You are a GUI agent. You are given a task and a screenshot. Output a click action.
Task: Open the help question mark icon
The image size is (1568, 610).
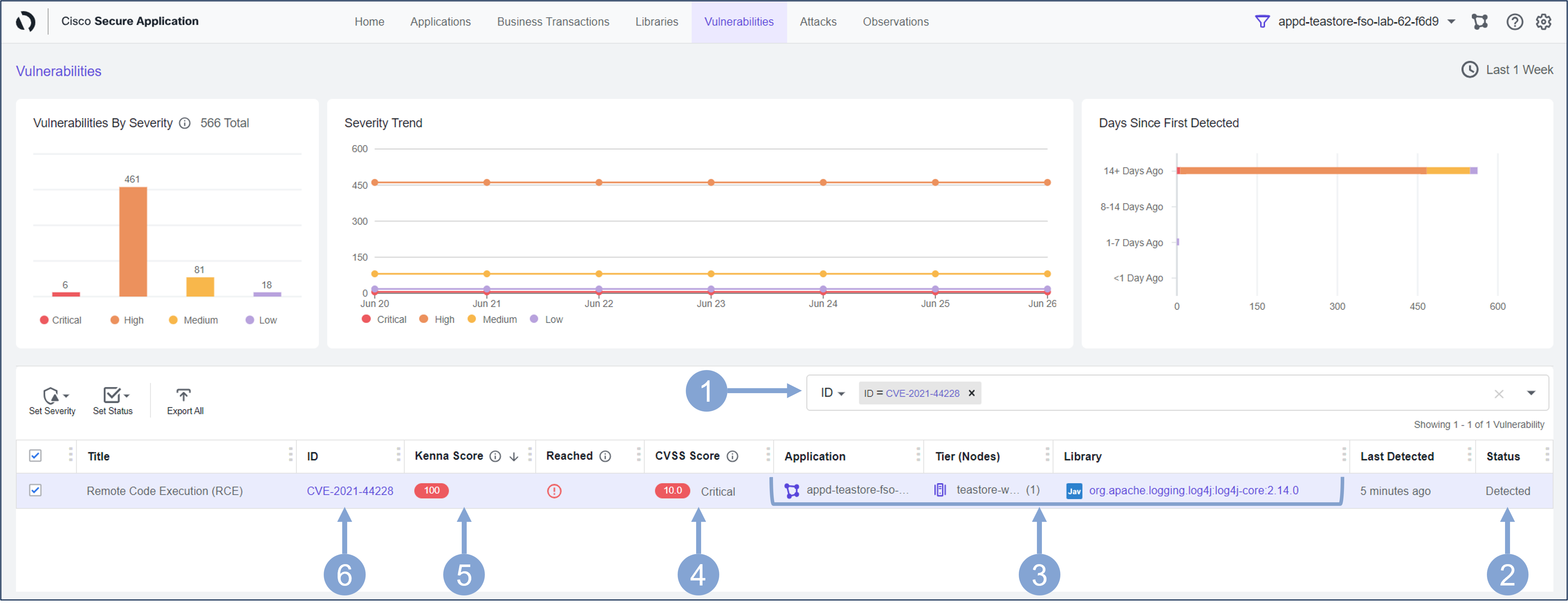pos(1514,22)
